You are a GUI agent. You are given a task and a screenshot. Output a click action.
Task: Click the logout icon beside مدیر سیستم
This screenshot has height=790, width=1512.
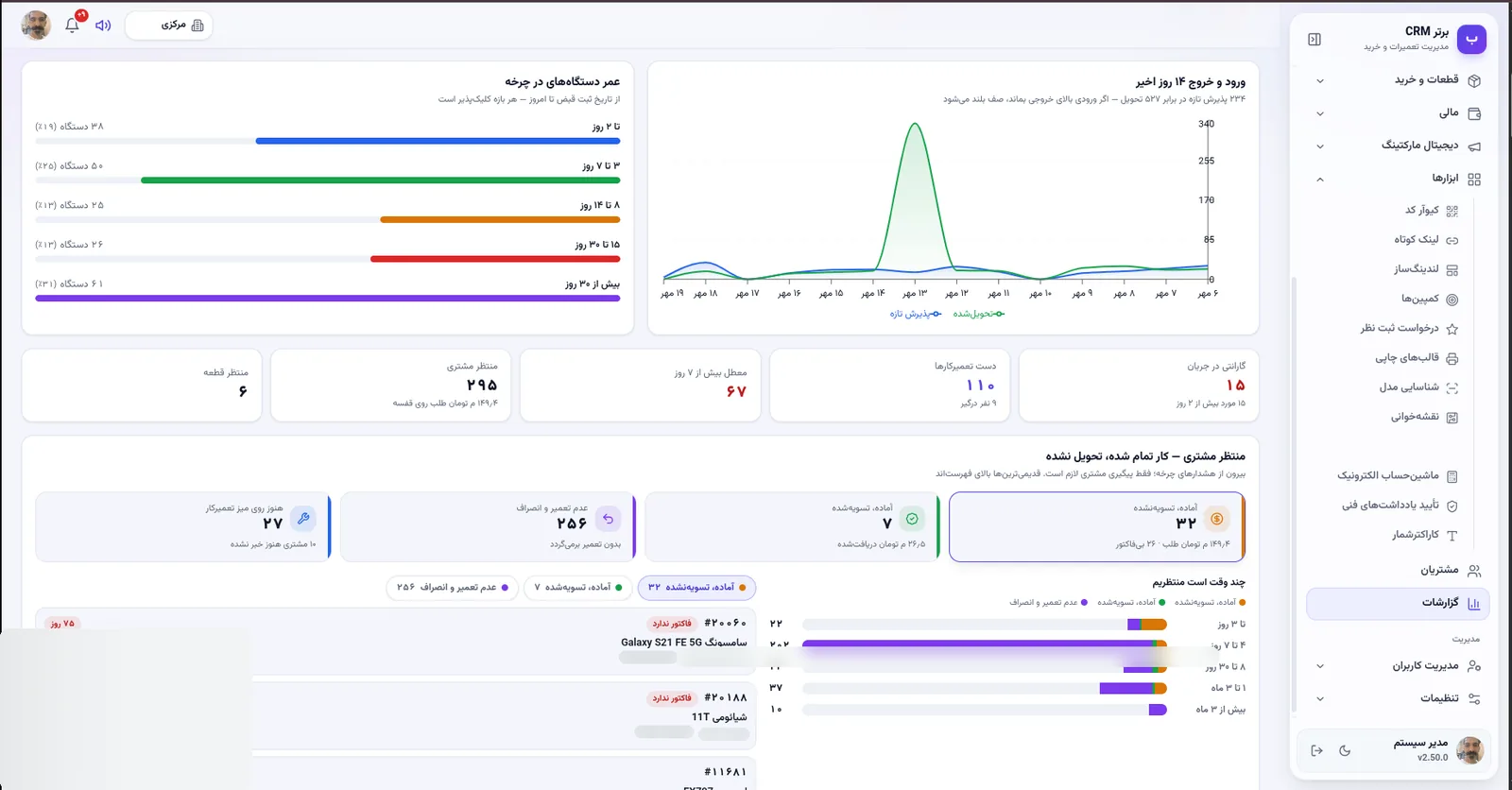1316,750
